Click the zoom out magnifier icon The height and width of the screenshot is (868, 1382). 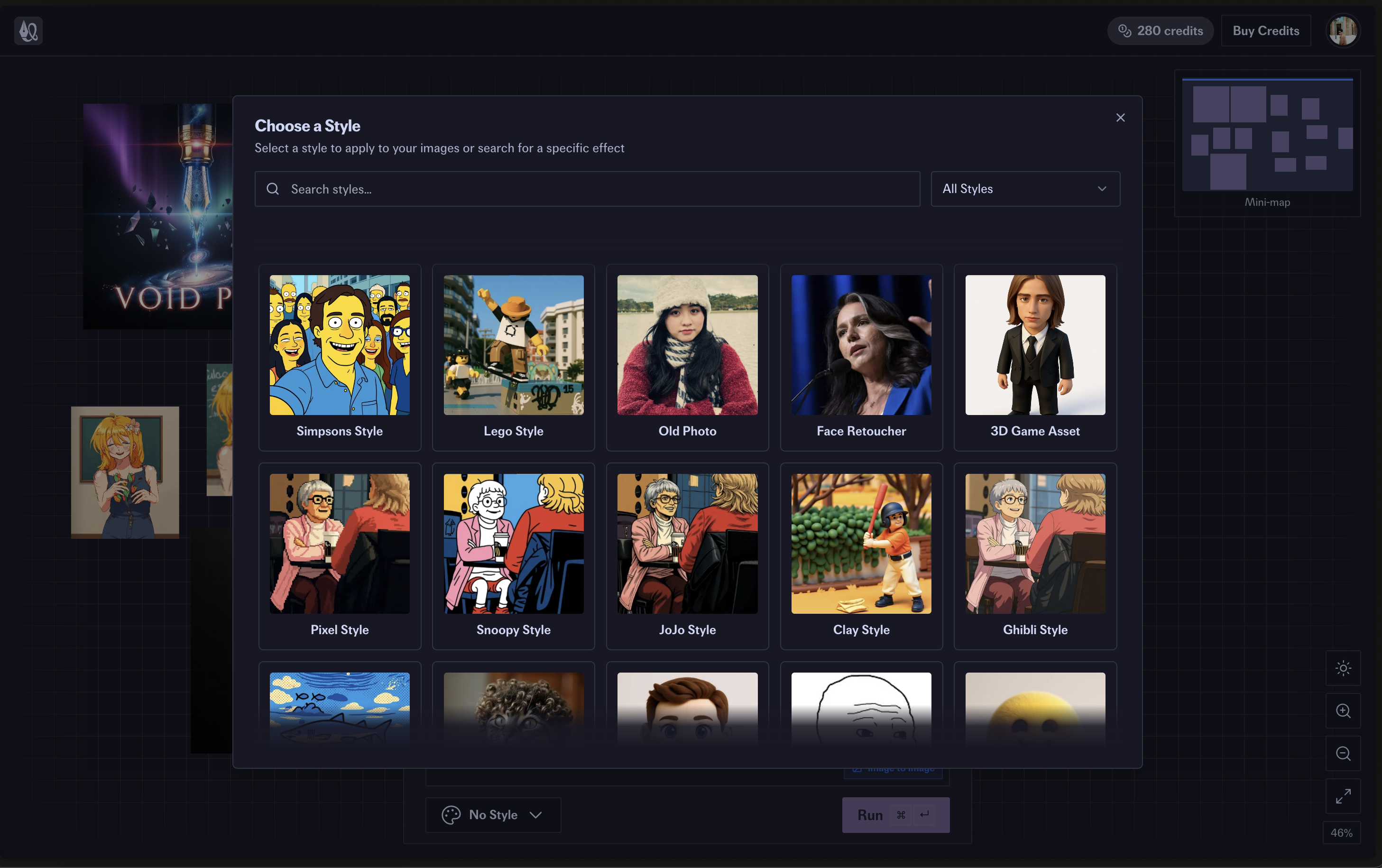click(1343, 753)
